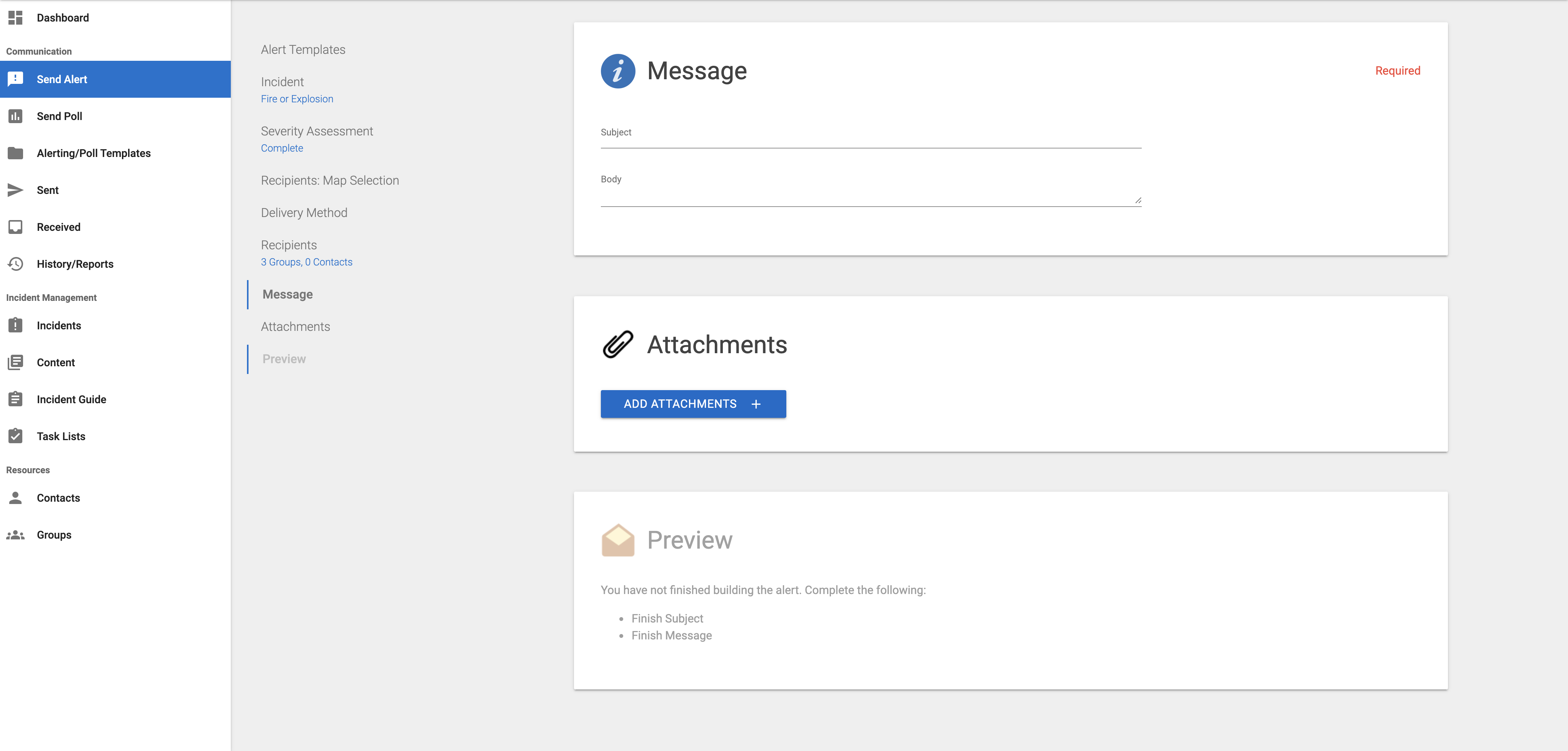Open the Dashboard grid icon
This screenshot has height=751, width=1568.
pyautogui.click(x=15, y=18)
